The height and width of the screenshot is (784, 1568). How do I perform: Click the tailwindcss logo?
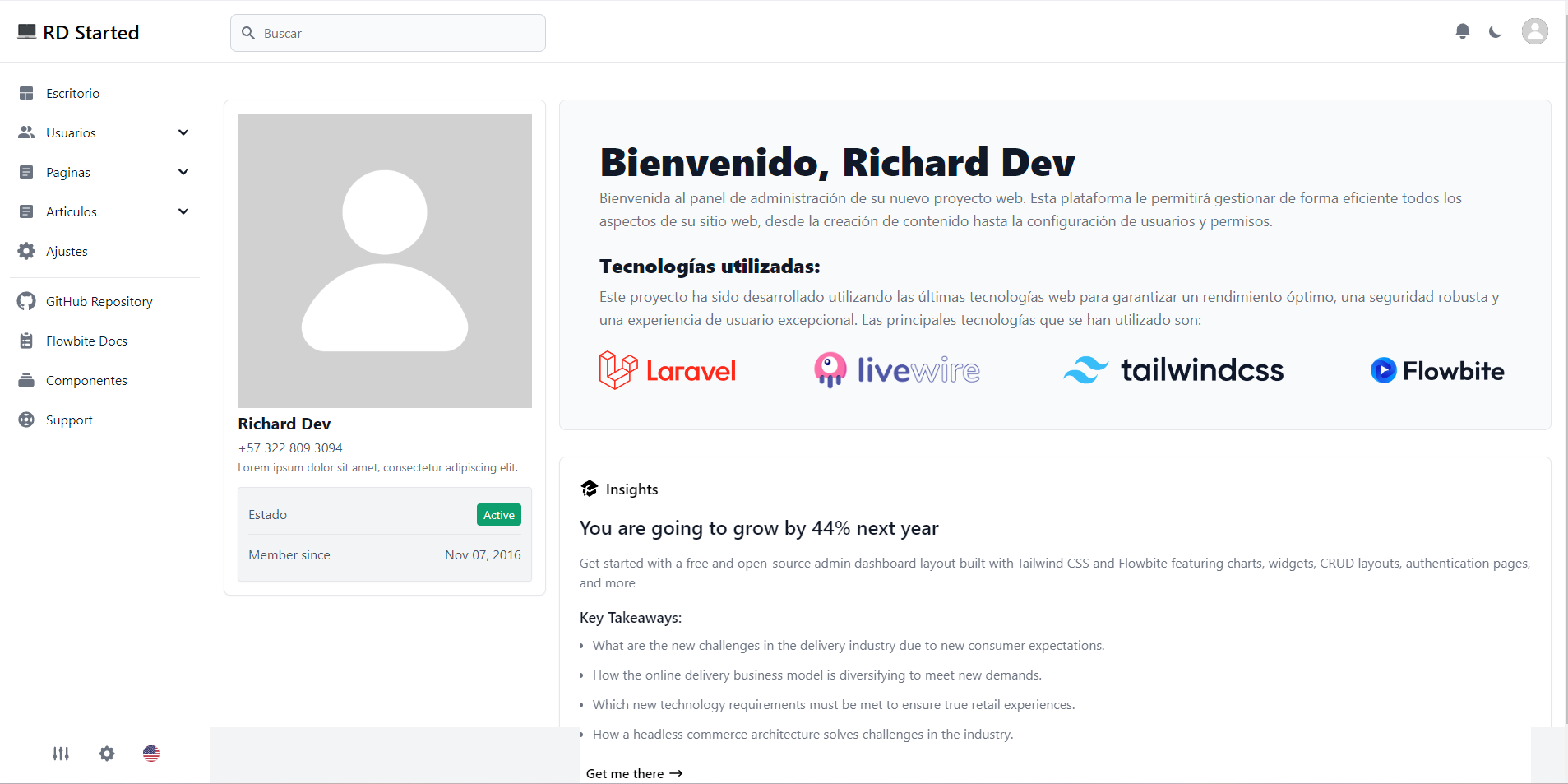click(1173, 370)
